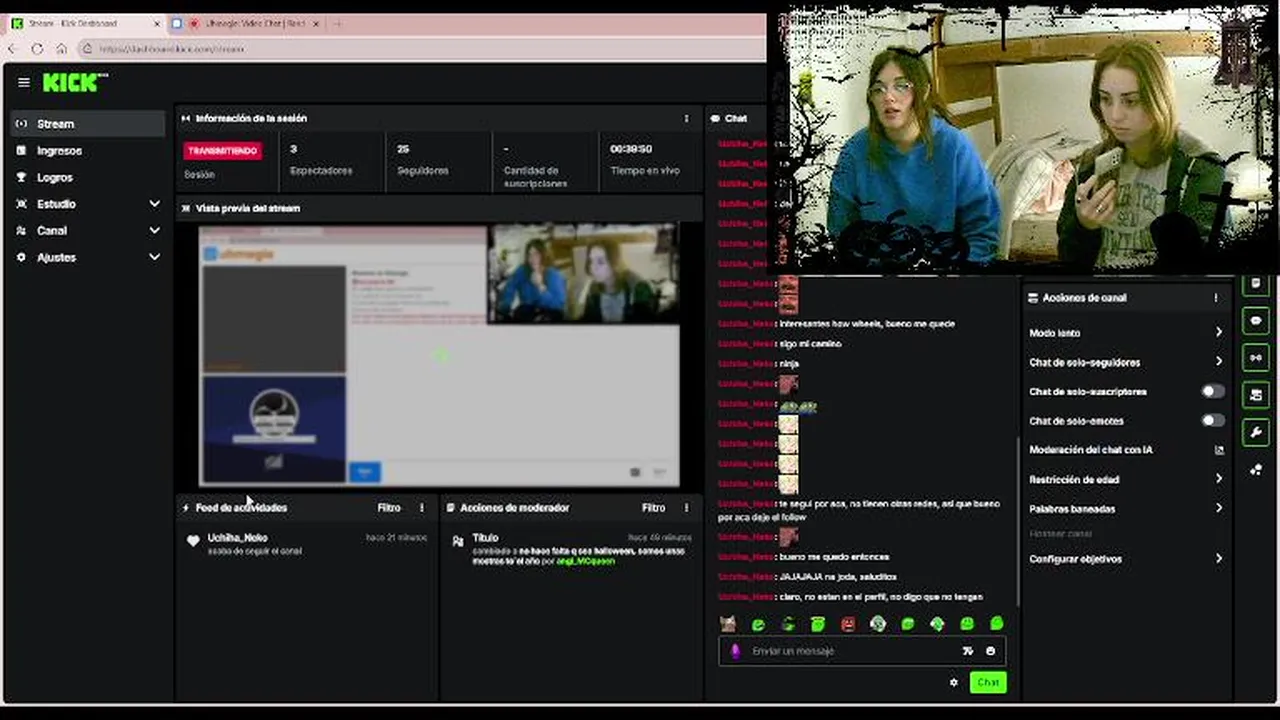1280x720 pixels.
Task: Click the purple gem icon in message box
Action: [x=735, y=651]
